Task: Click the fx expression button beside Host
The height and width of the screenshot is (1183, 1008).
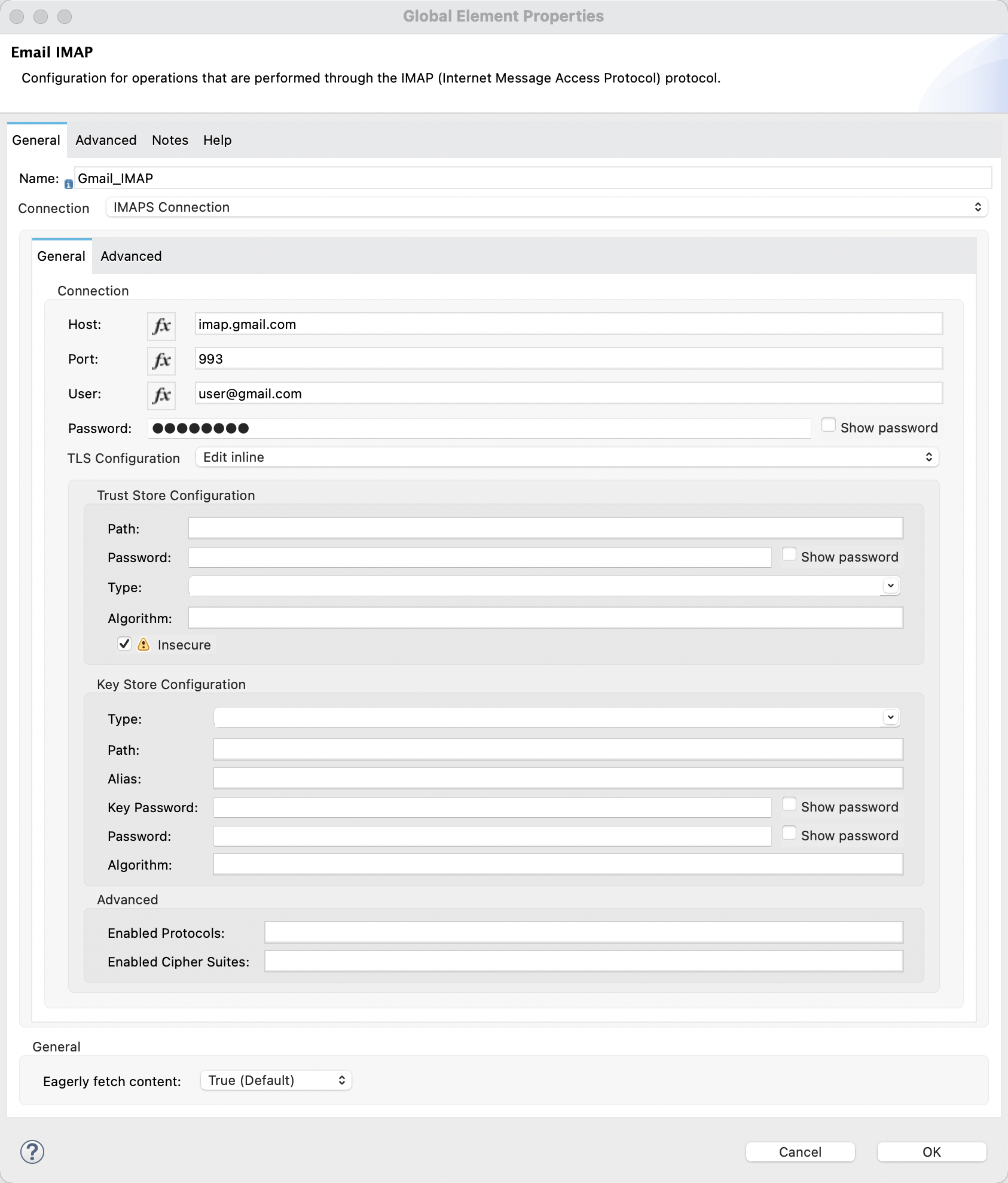Action: 161,326
